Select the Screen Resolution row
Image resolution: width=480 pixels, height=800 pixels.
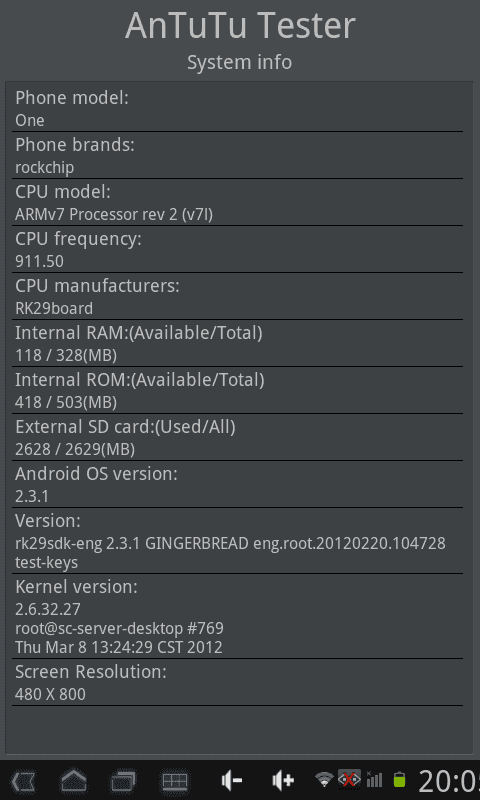tap(237, 683)
